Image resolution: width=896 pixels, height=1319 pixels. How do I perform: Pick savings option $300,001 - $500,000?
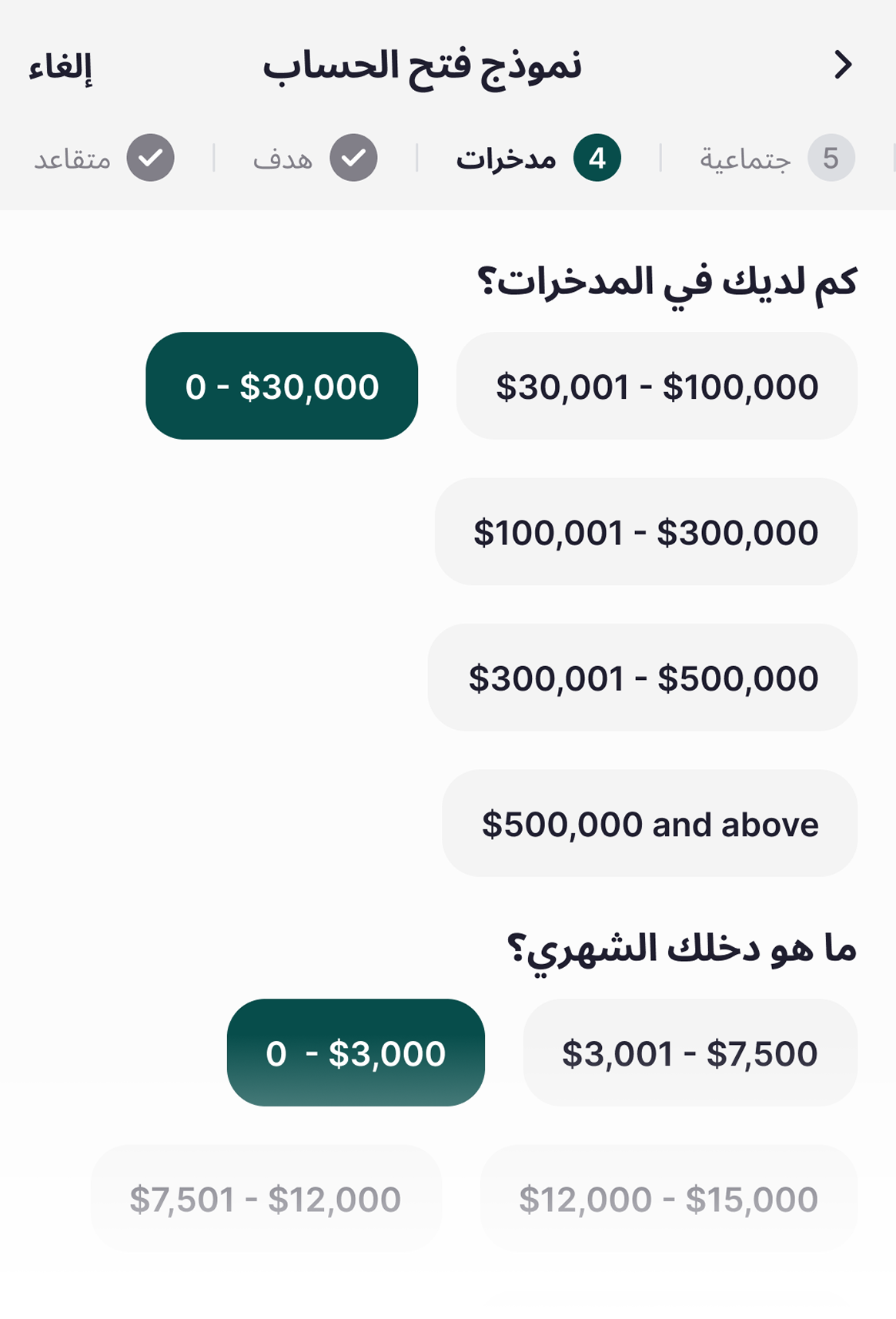[643, 678]
